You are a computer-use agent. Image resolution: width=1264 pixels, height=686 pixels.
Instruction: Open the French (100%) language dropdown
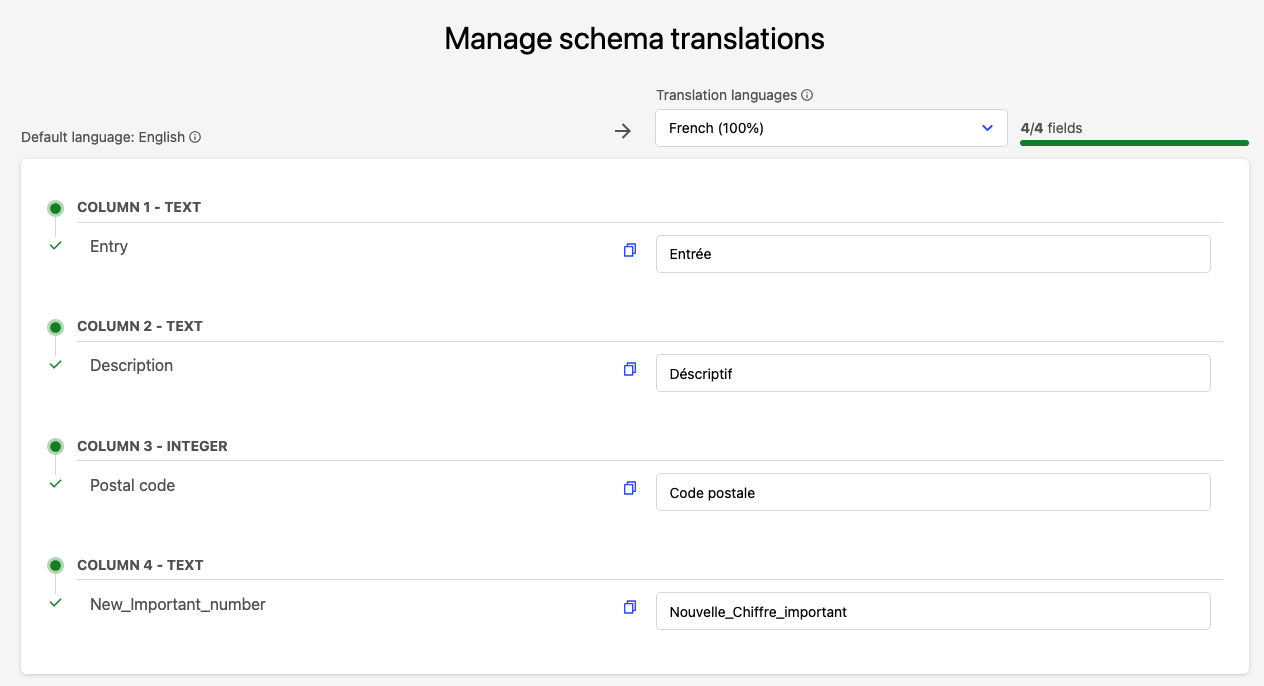[x=830, y=128]
